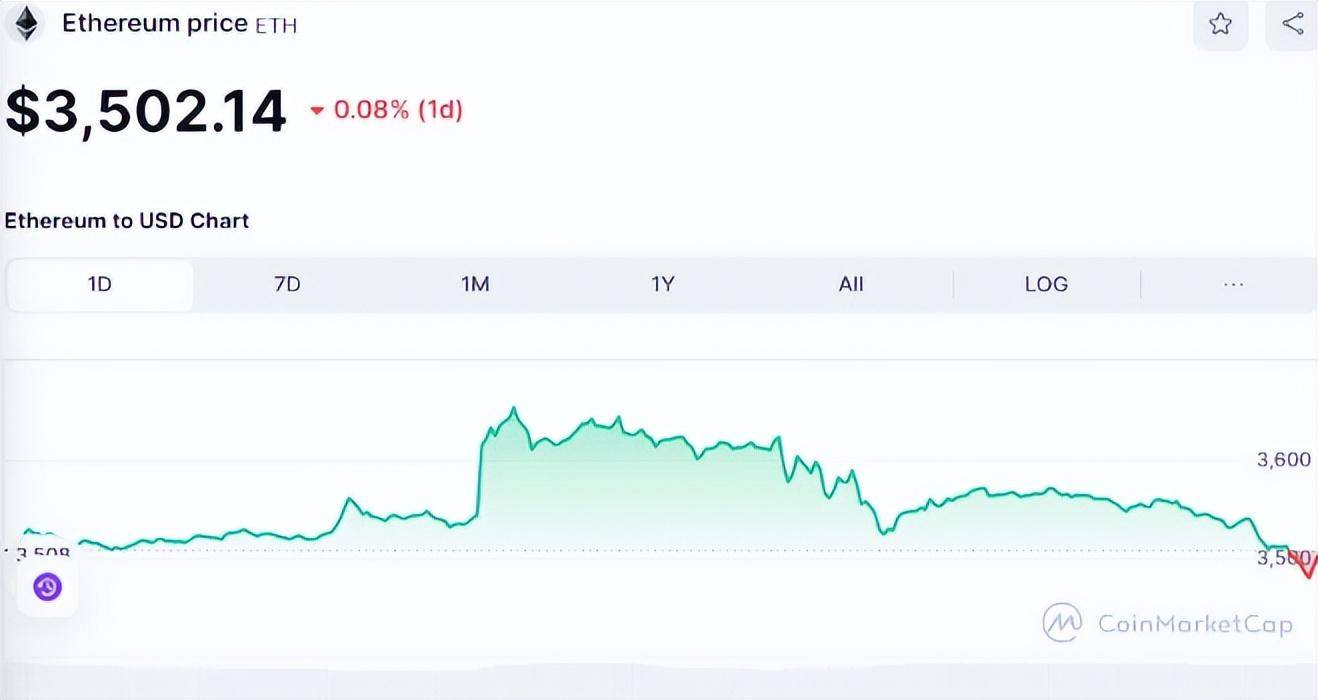The image size is (1318, 700).
Task: Add Ethereum to watchlist with star icon
Action: [1220, 24]
